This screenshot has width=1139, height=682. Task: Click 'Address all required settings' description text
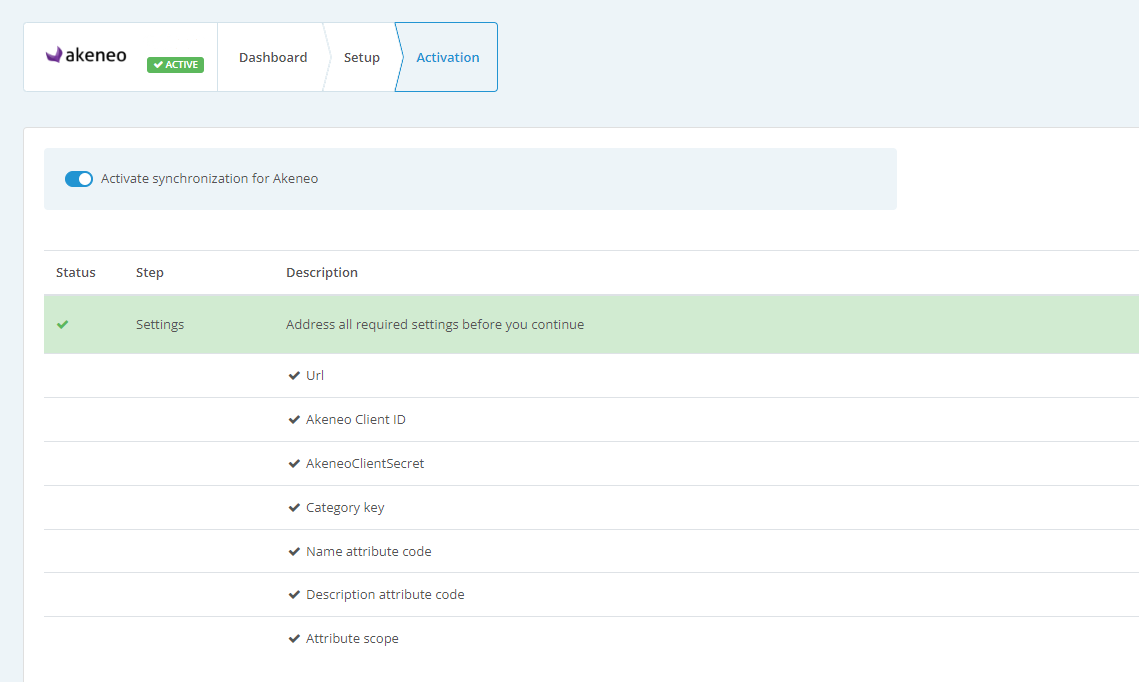coord(434,325)
